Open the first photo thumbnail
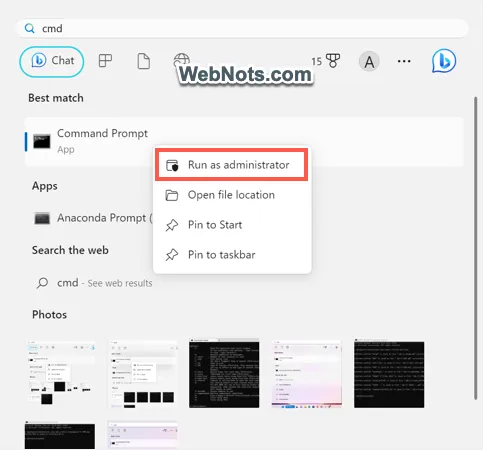The image size is (483, 450). pos(62,373)
